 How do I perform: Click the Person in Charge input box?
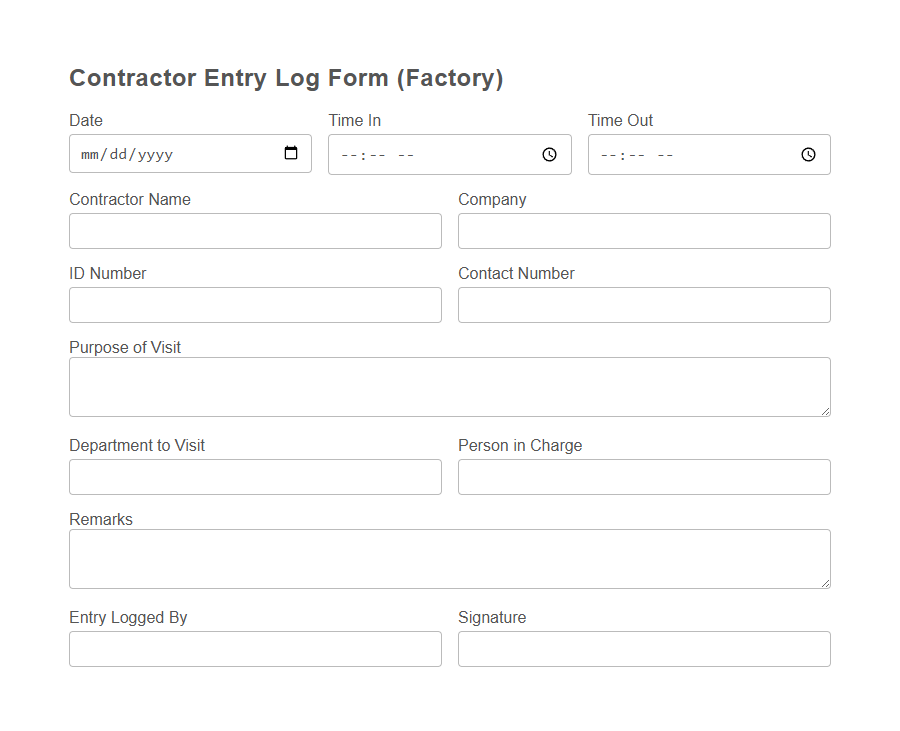pos(643,477)
